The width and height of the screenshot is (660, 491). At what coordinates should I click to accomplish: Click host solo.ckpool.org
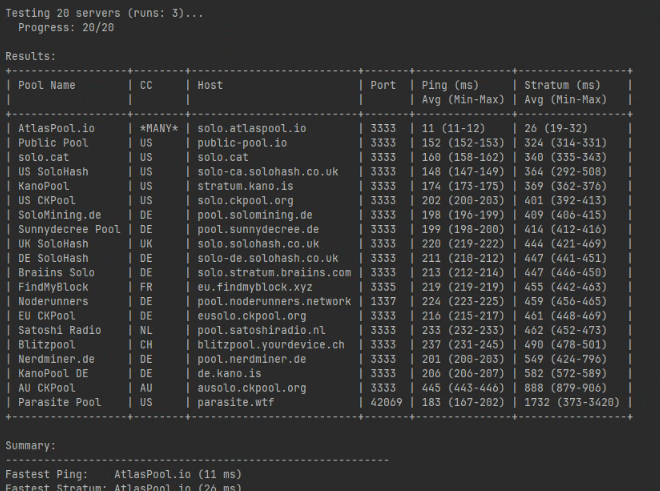tap(245, 200)
